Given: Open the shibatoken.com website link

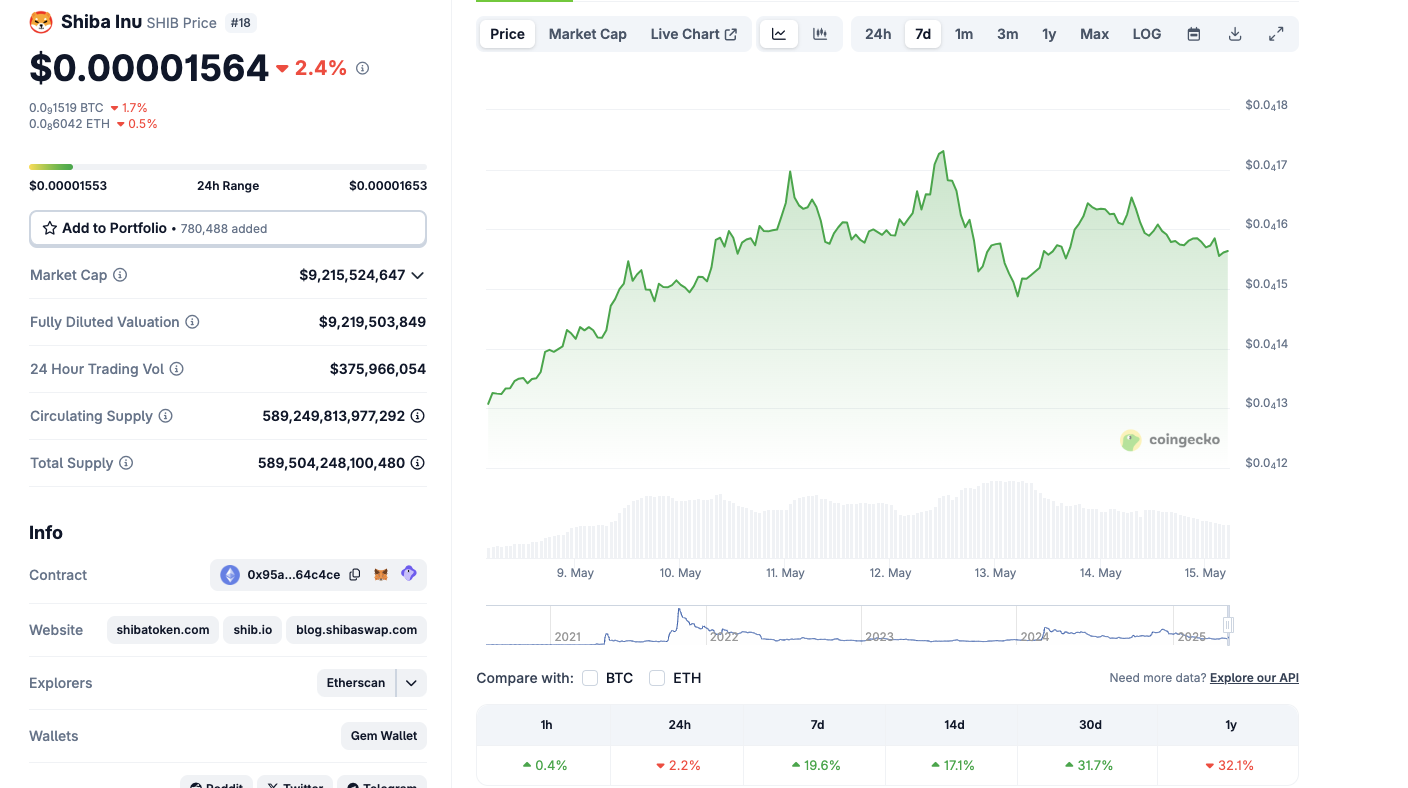Looking at the screenshot, I should [163, 630].
